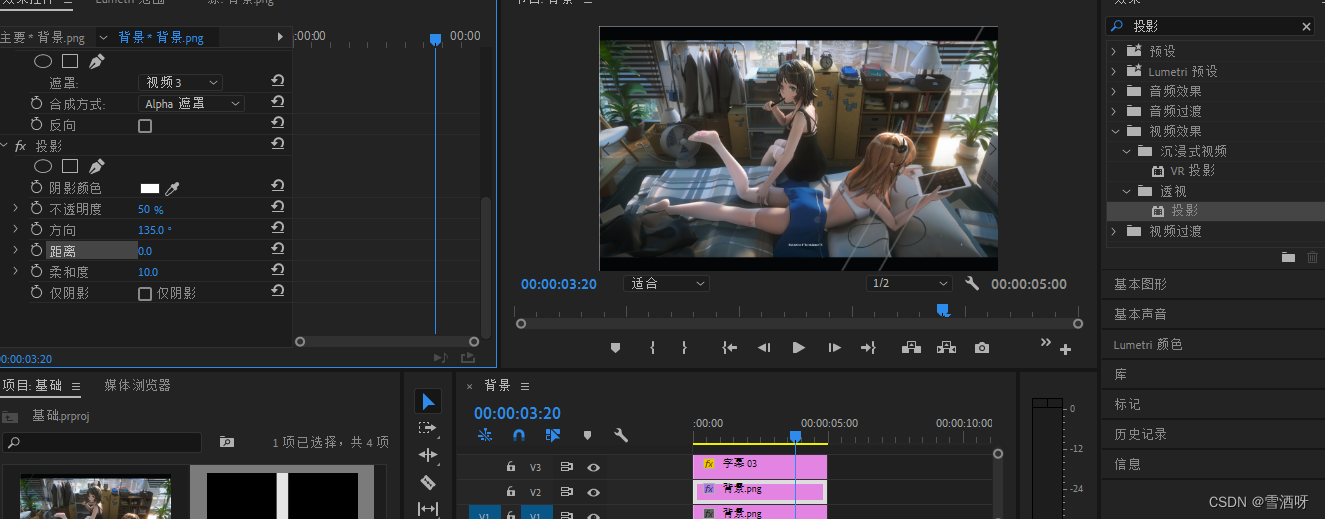The height and width of the screenshot is (519, 1325).
Task: Select the Ripple Edit tool
Action: pyautogui.click(x=428, y=455)
